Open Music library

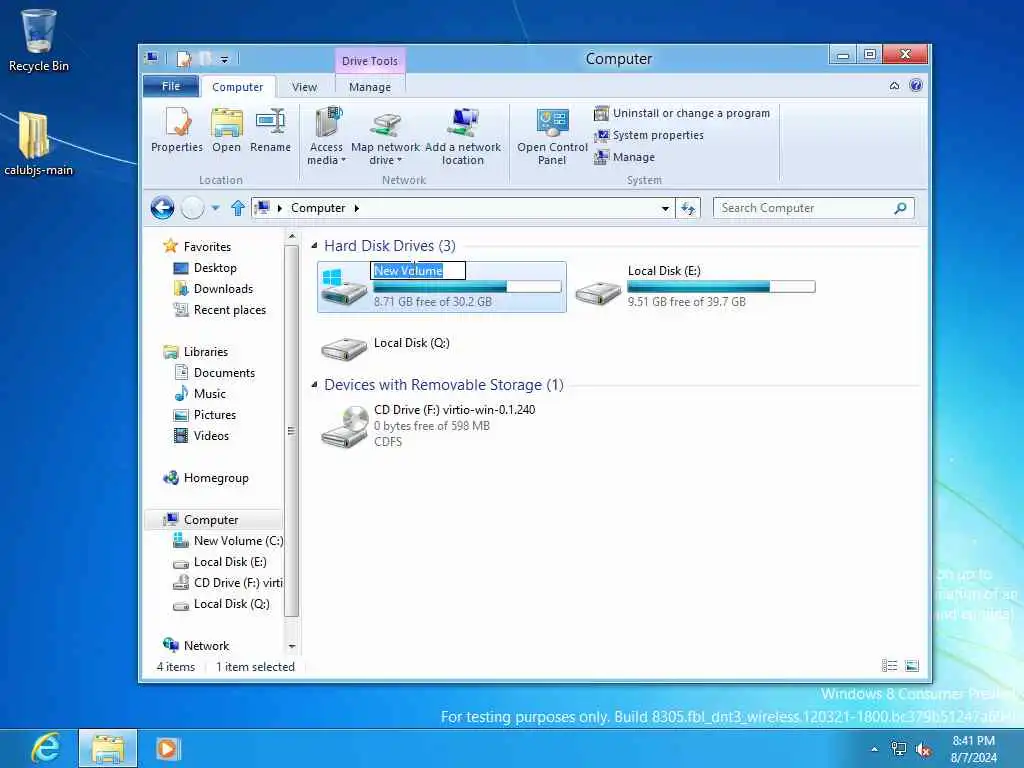210,393
